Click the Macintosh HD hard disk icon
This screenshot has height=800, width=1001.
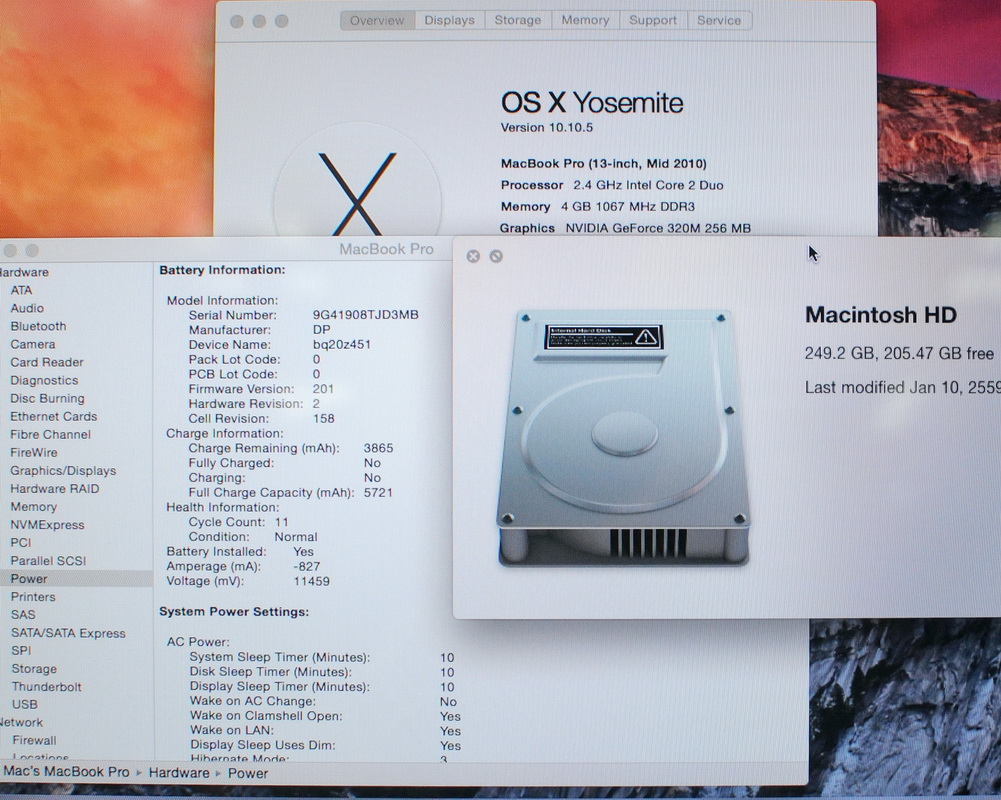pos(622,439)
